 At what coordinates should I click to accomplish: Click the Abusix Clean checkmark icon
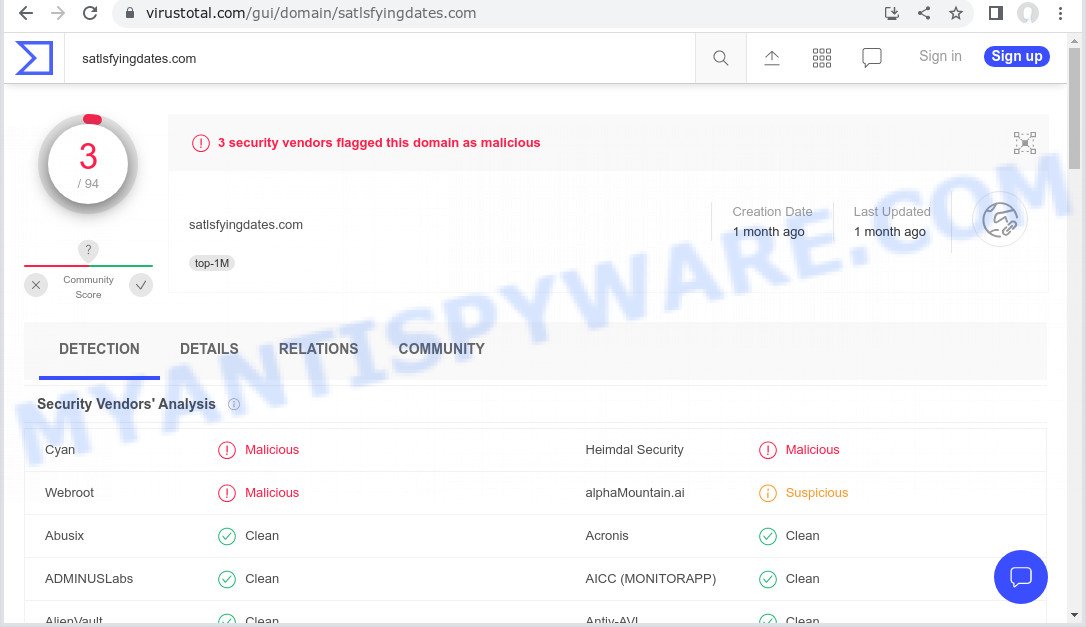pyautogui.click(x=226, y=536)
